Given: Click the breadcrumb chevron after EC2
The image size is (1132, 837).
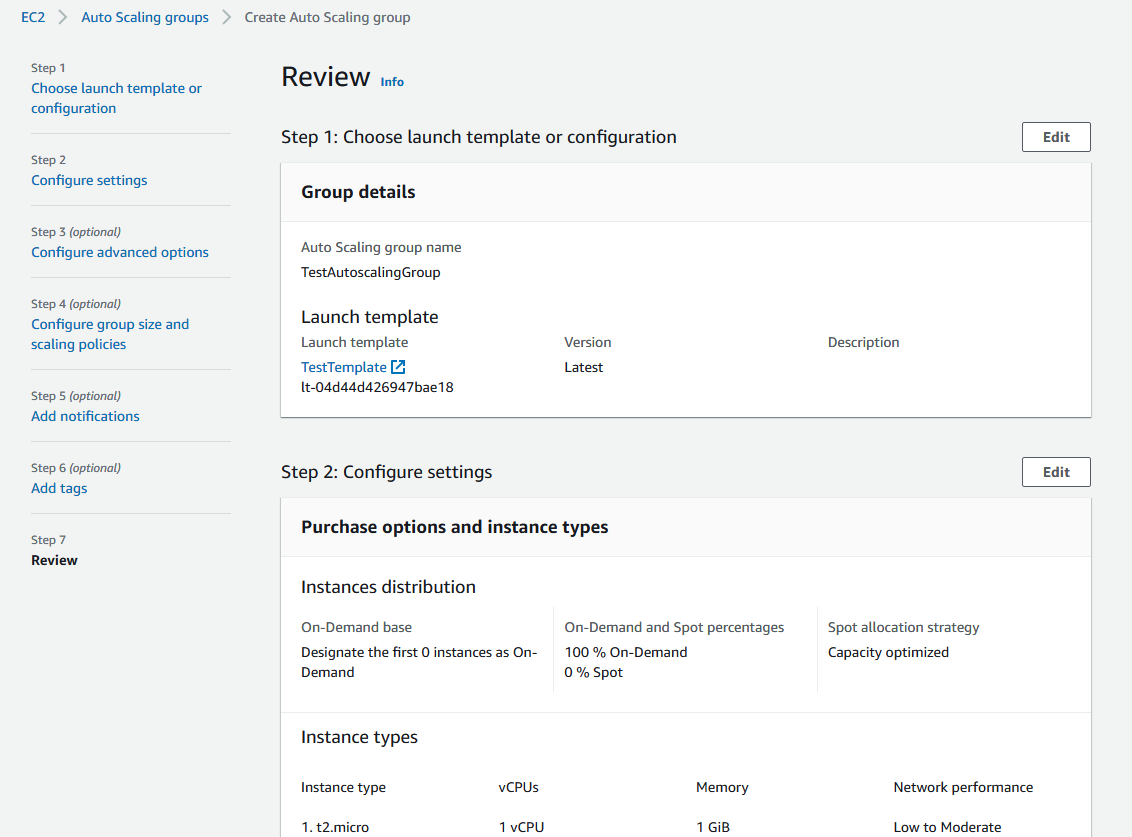Looking at the screenshot, I should (63, 17).
